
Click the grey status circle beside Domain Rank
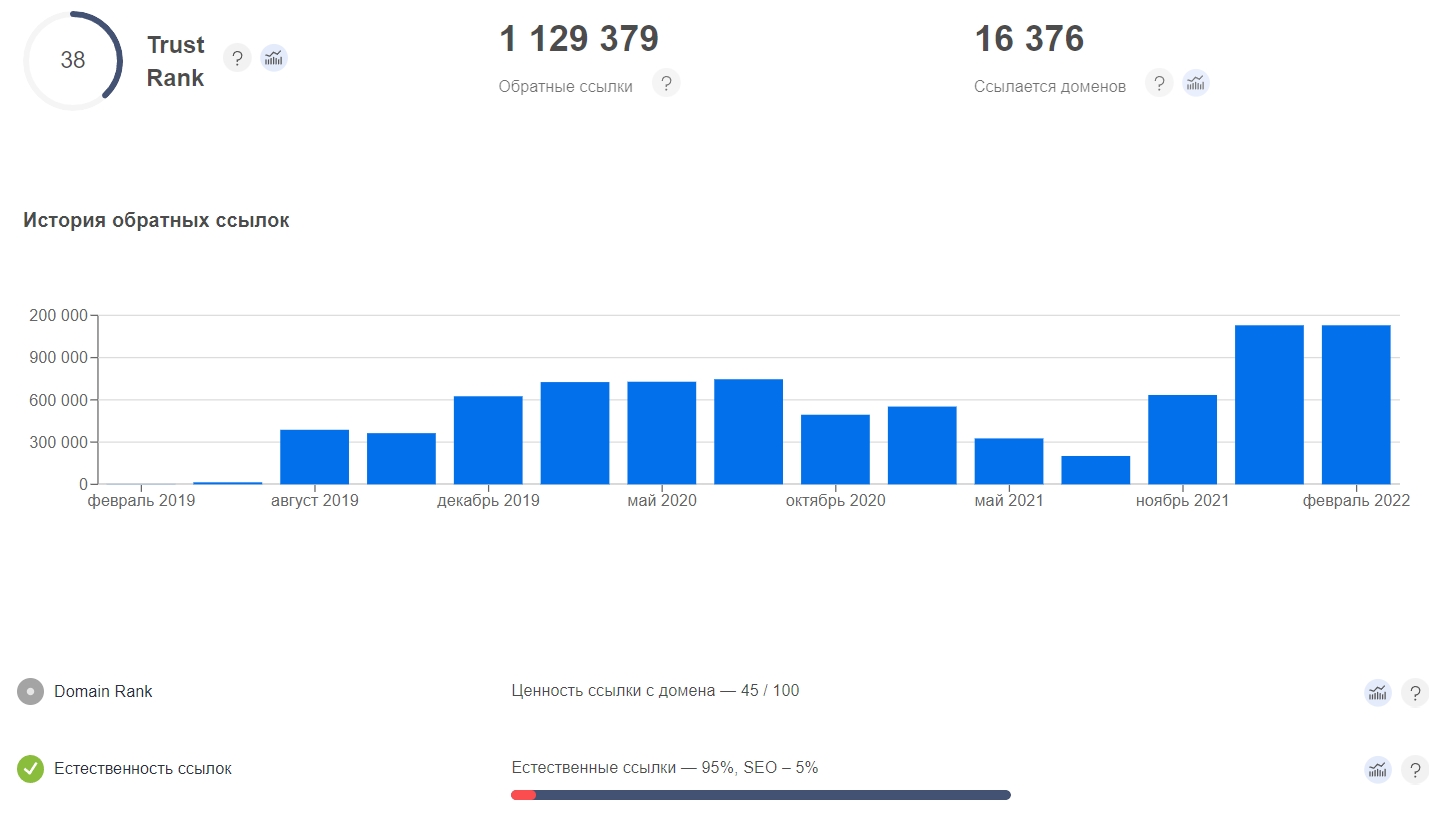point(31,691)
